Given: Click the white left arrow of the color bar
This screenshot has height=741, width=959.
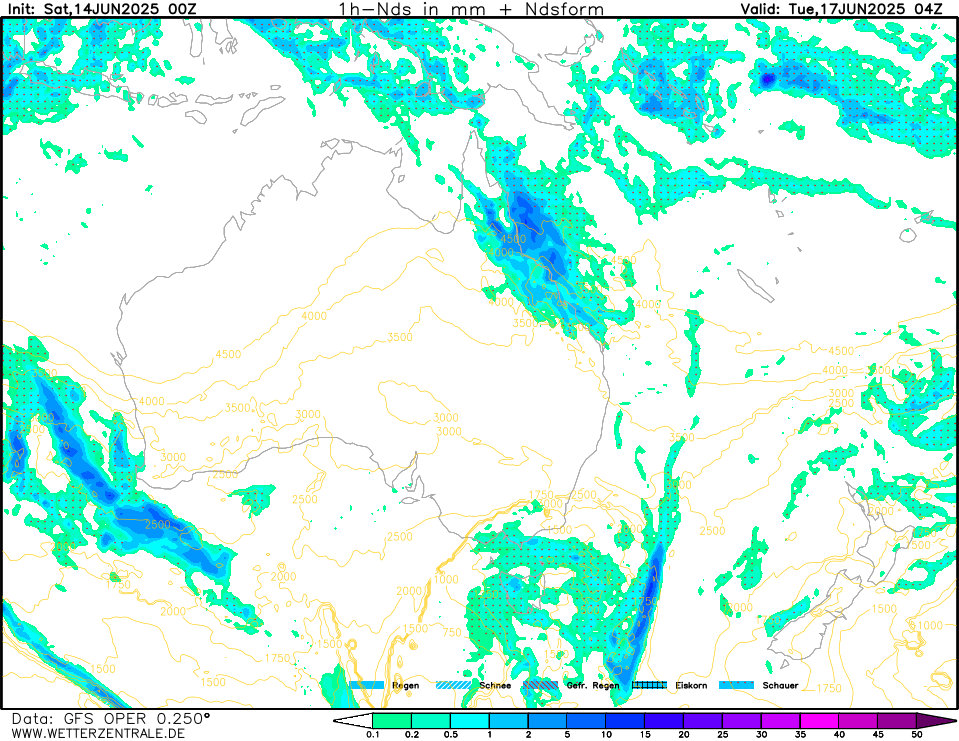Looking at the screenshot, I should [354, 721].
